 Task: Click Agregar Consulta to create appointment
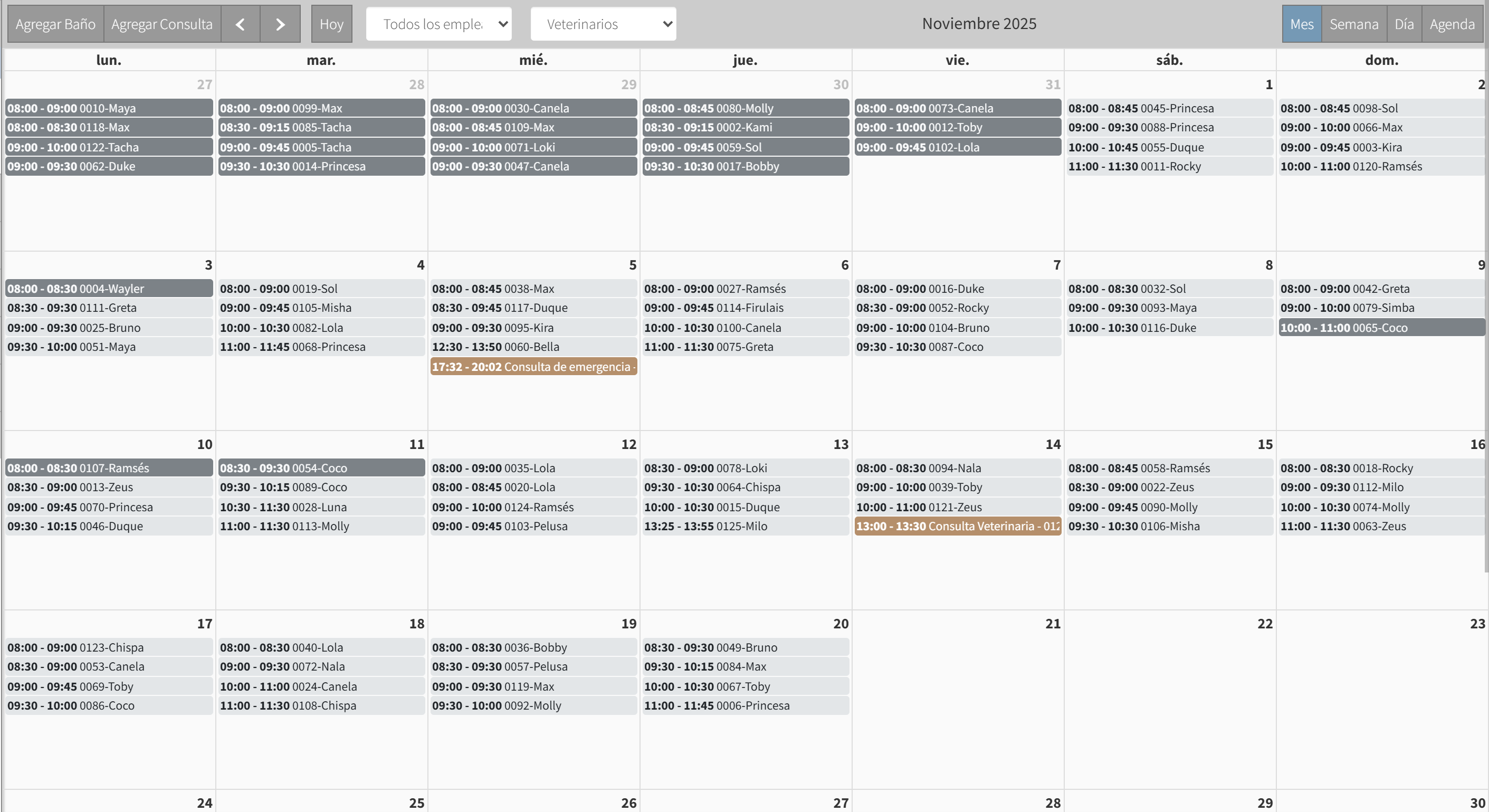point(162,24)
